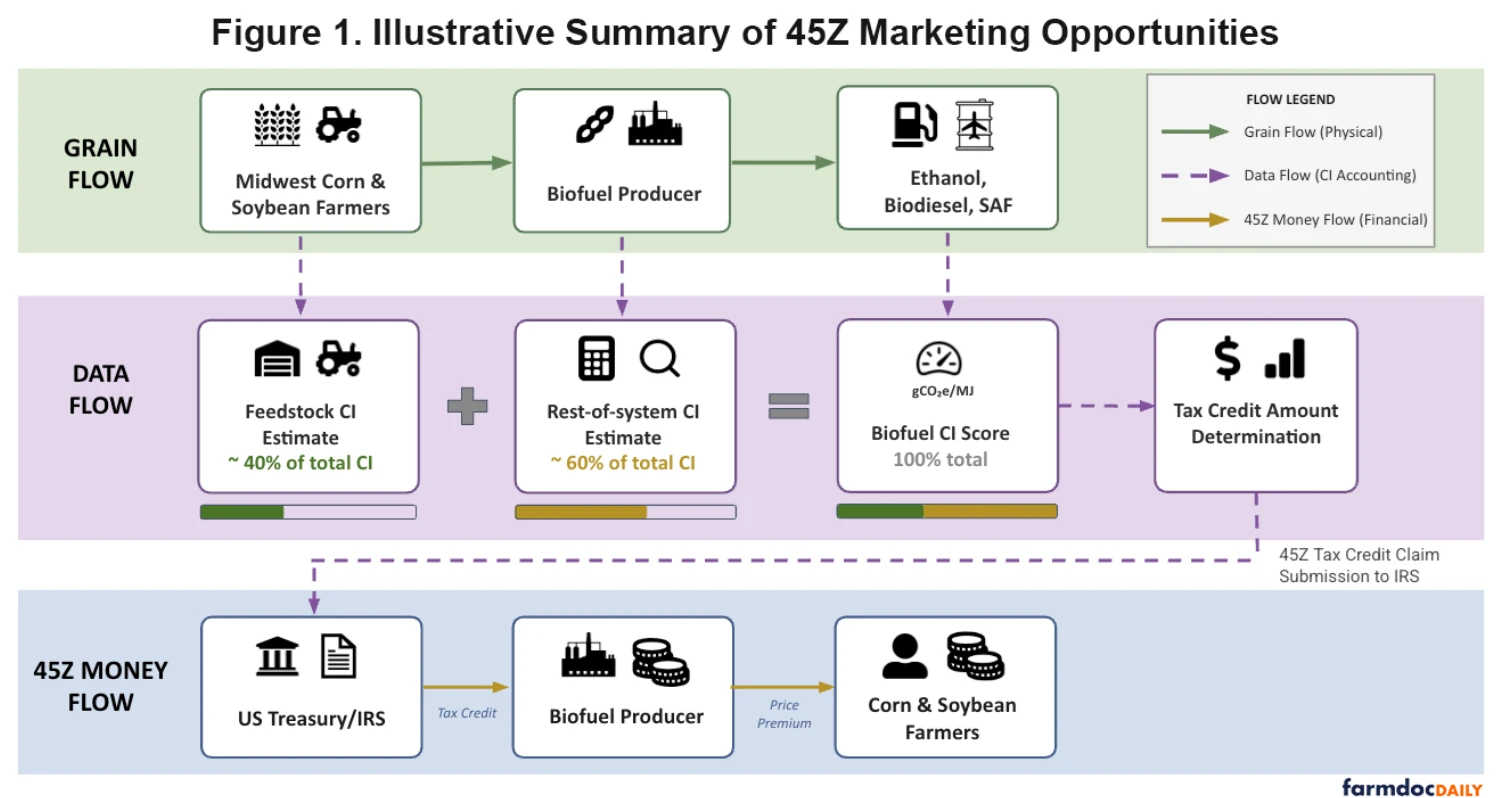This screenshot has height=798, width=1500.
Task: Click 'Data Flow (CI Accounting)' legend entry
Action: 1329,176
